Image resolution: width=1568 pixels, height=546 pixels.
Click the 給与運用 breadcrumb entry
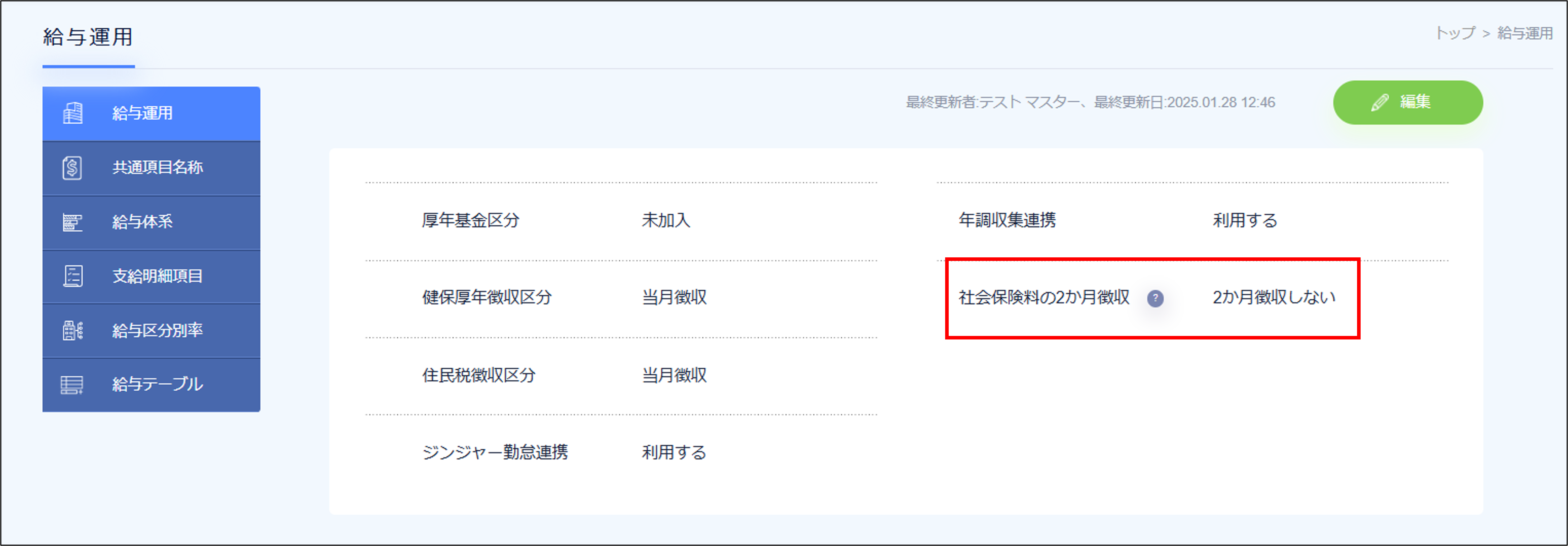(1525, 33)
